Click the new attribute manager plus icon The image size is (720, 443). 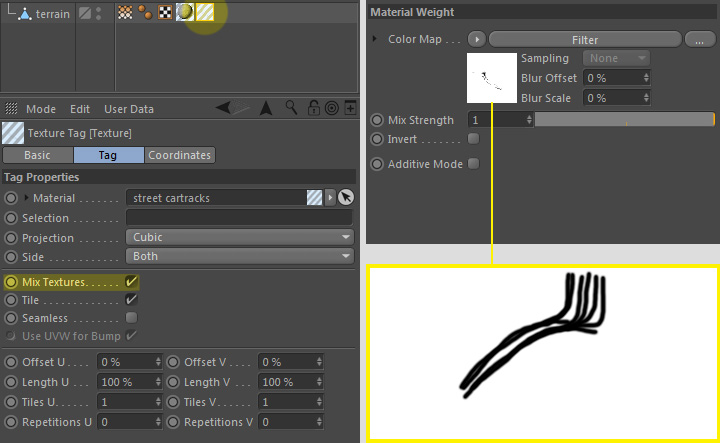[349, 108]
